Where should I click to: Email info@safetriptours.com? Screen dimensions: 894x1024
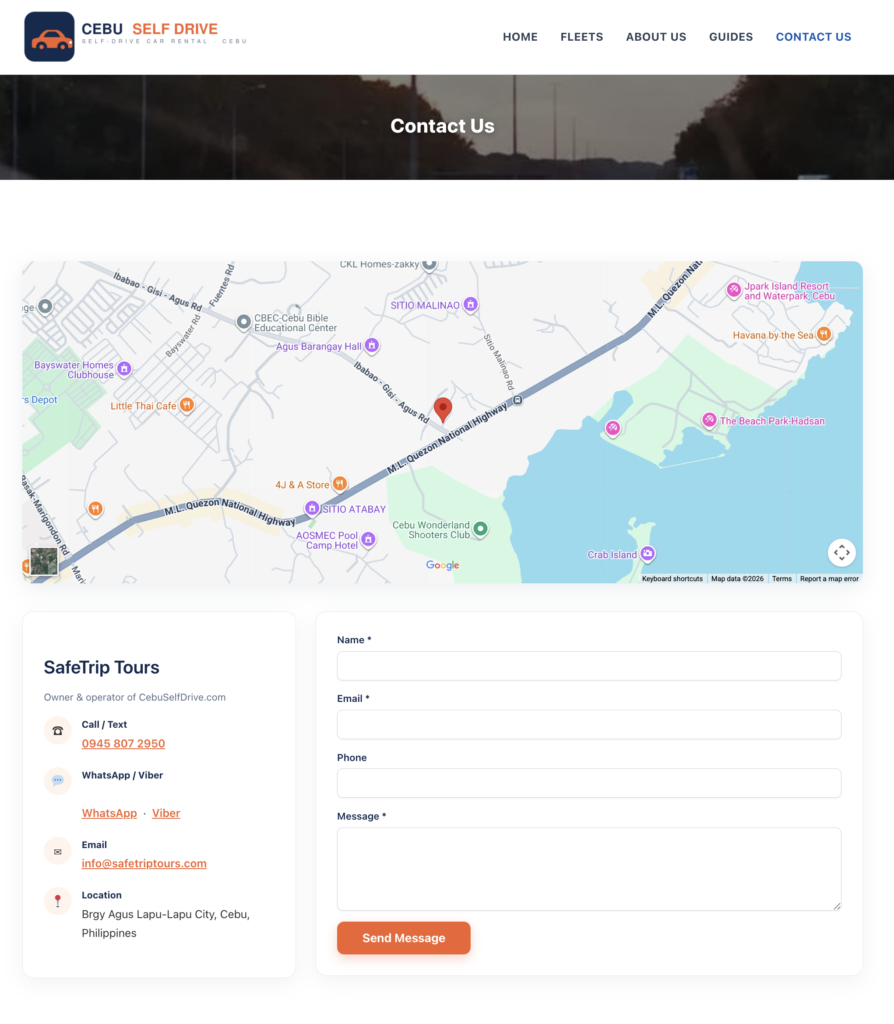pos(144,863)
